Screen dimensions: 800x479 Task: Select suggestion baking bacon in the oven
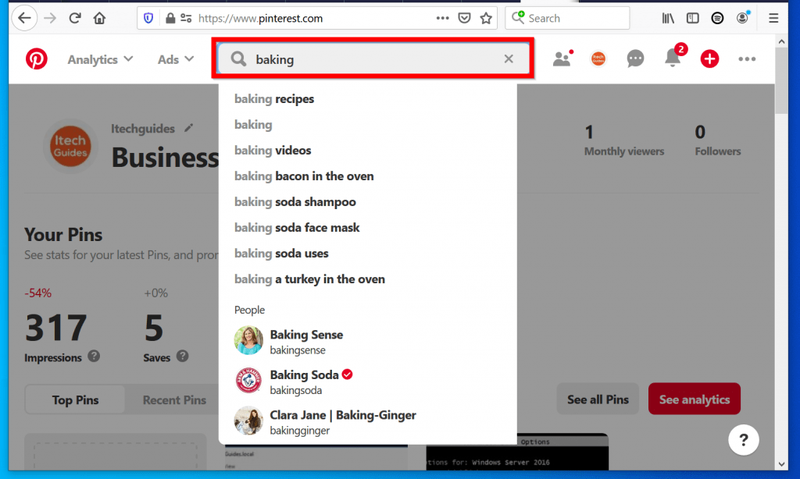point(367,176)
